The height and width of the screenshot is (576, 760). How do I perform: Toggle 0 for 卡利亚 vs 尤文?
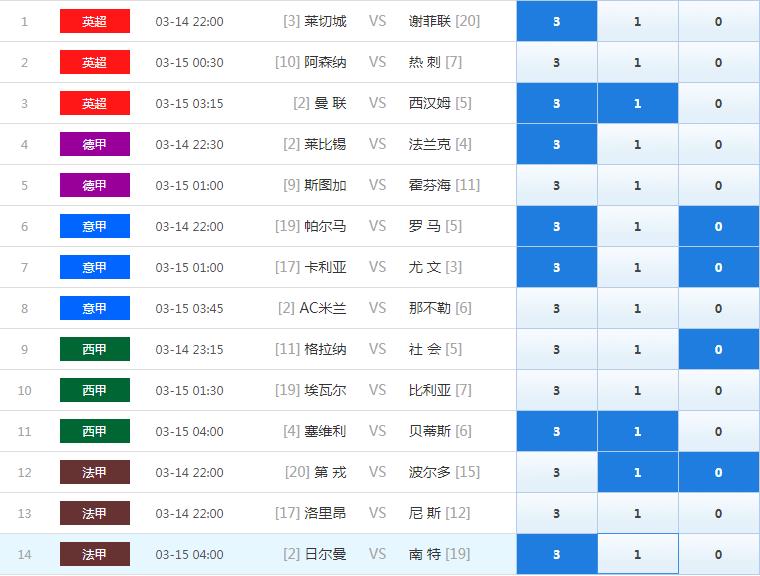[x=718, y=267]
